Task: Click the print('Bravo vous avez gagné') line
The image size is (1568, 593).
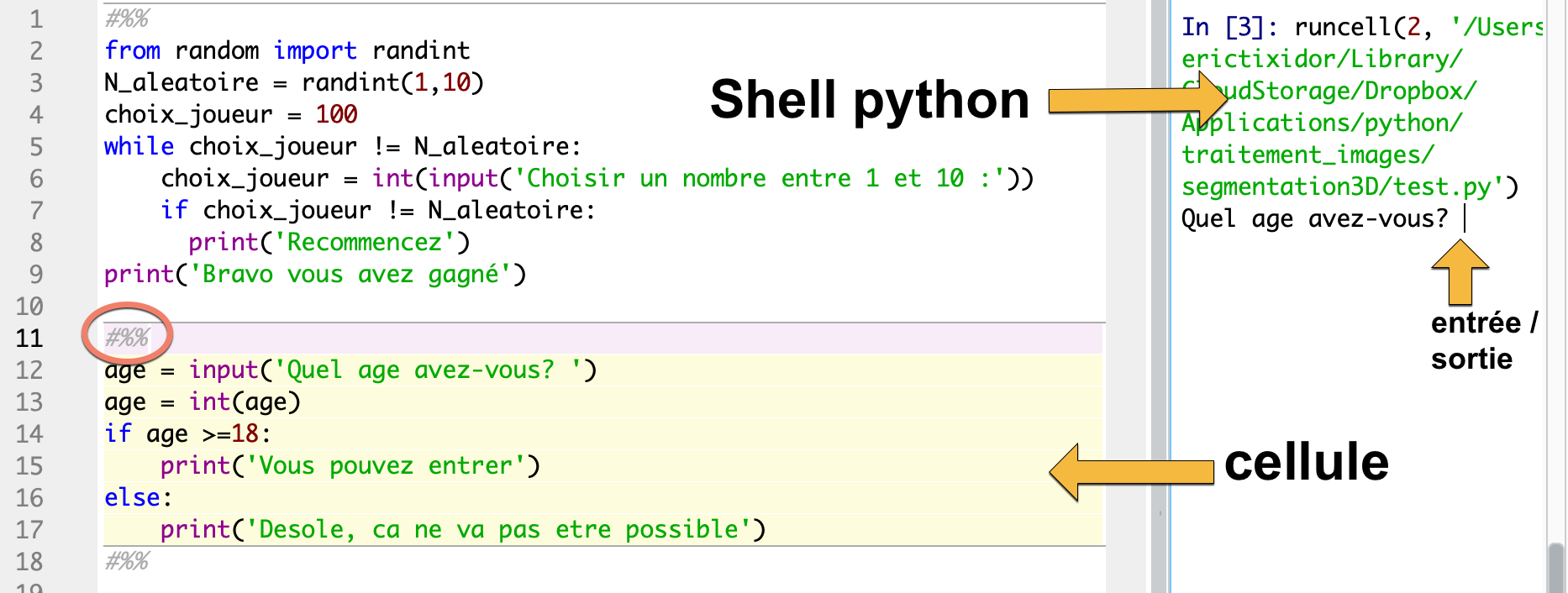Action: pos(315,274)
